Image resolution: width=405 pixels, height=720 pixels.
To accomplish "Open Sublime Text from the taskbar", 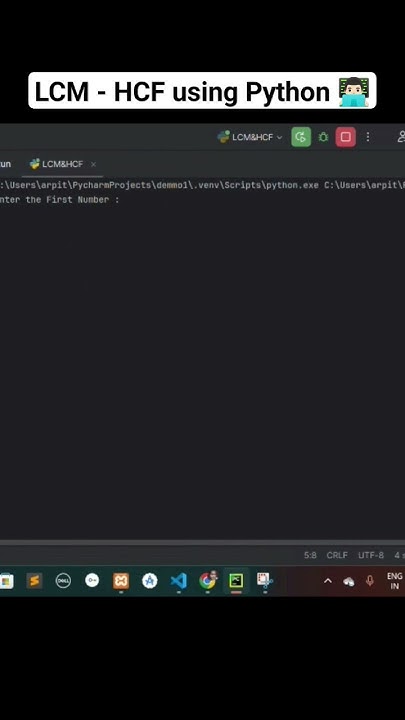I will point(34,581).
